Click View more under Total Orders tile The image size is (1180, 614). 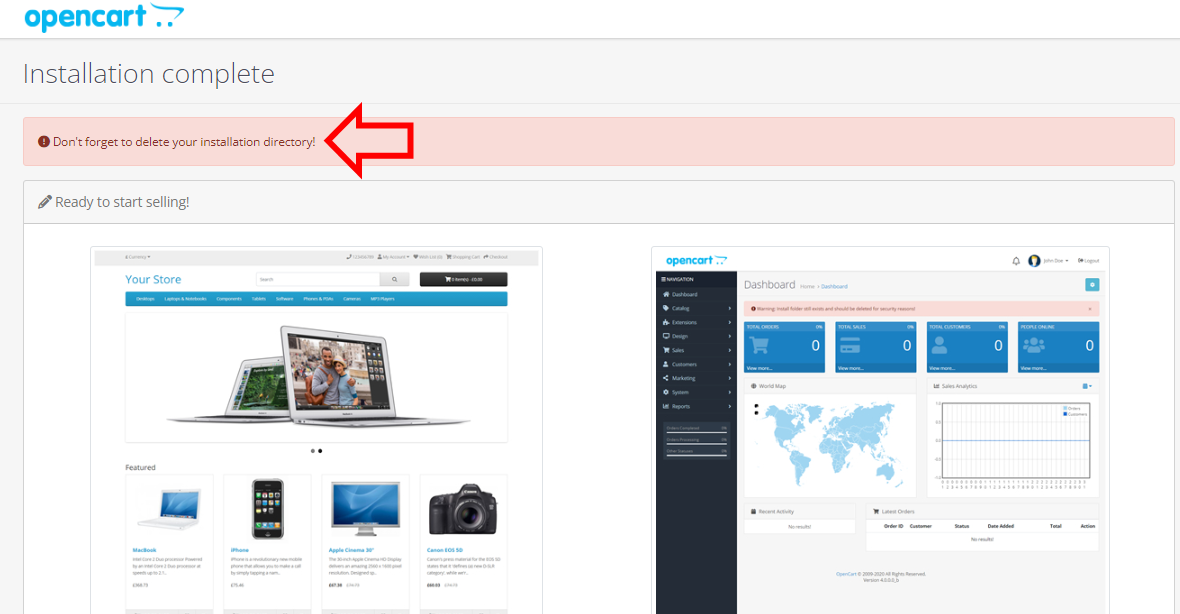click(x=759, y=369)
